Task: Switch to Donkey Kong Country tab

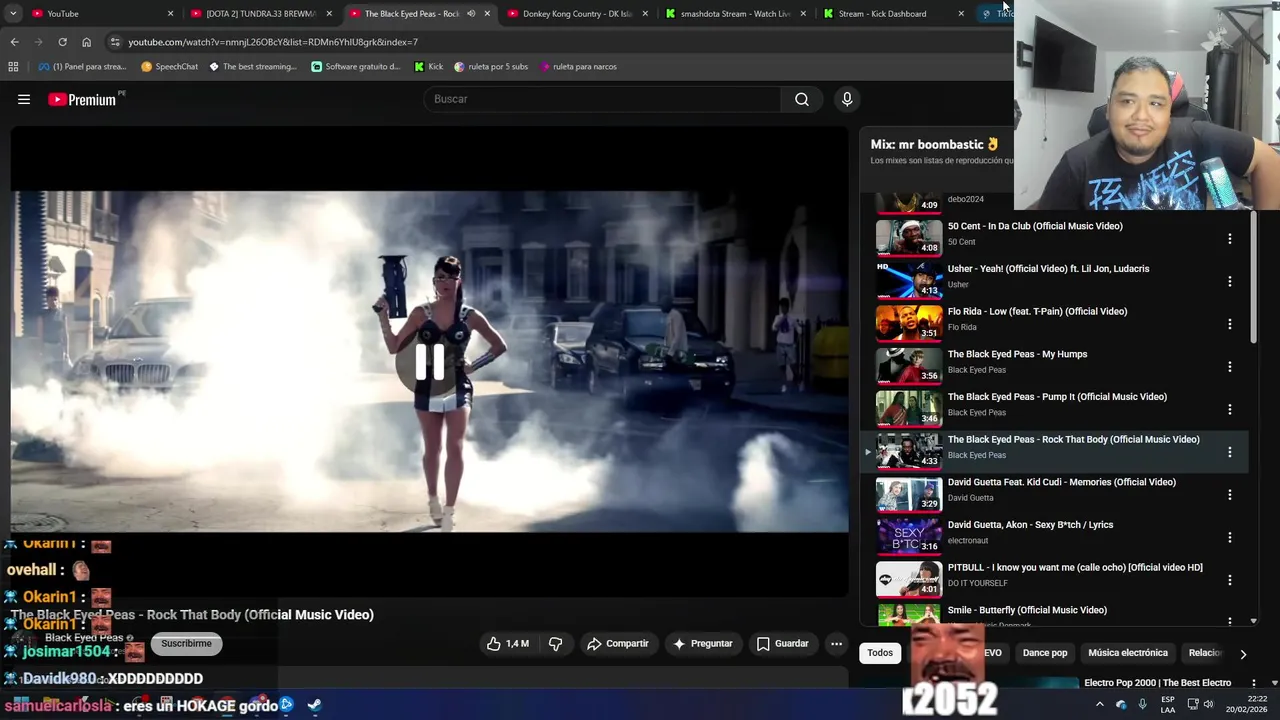Action: pyautogui.click(x=577, y=14)
